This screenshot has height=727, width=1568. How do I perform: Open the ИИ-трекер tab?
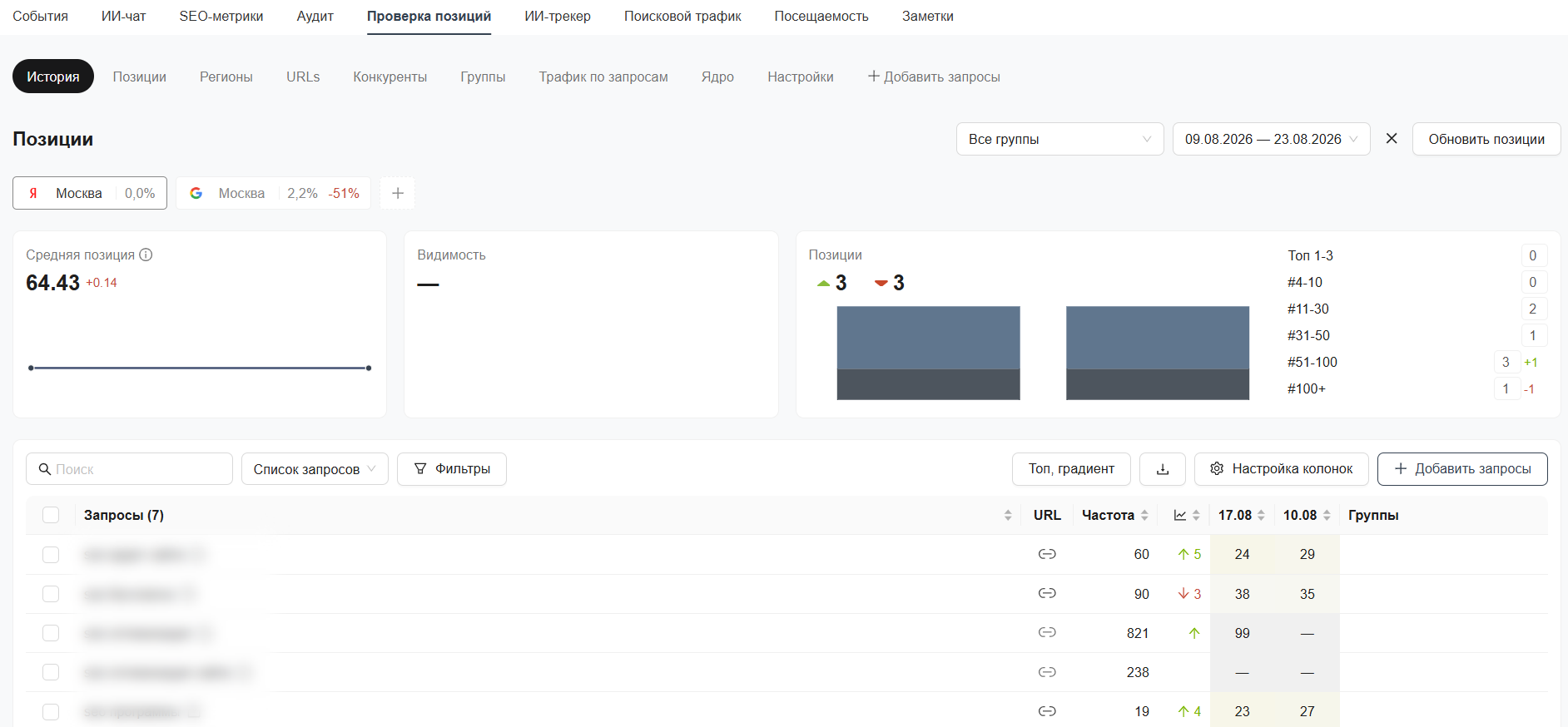(x=558, y=16)
